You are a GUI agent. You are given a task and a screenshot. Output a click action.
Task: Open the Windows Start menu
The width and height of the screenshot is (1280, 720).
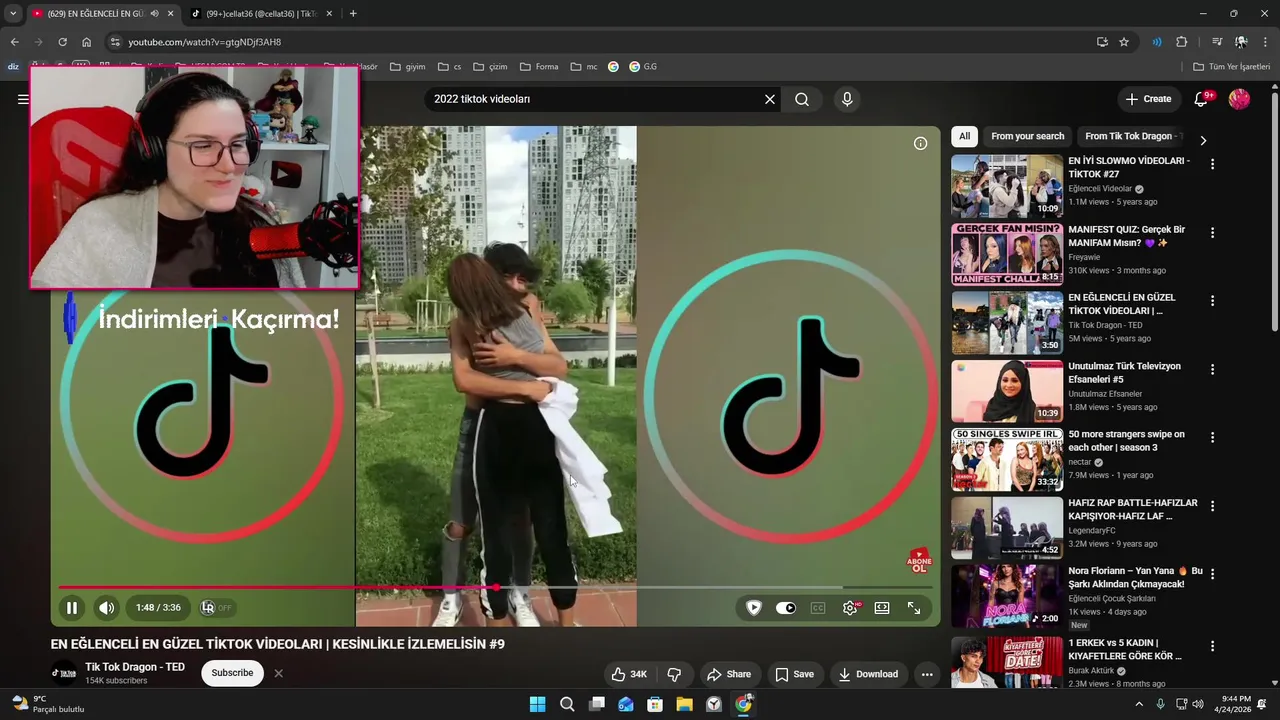pyautogui.click(x=537, y=704)
